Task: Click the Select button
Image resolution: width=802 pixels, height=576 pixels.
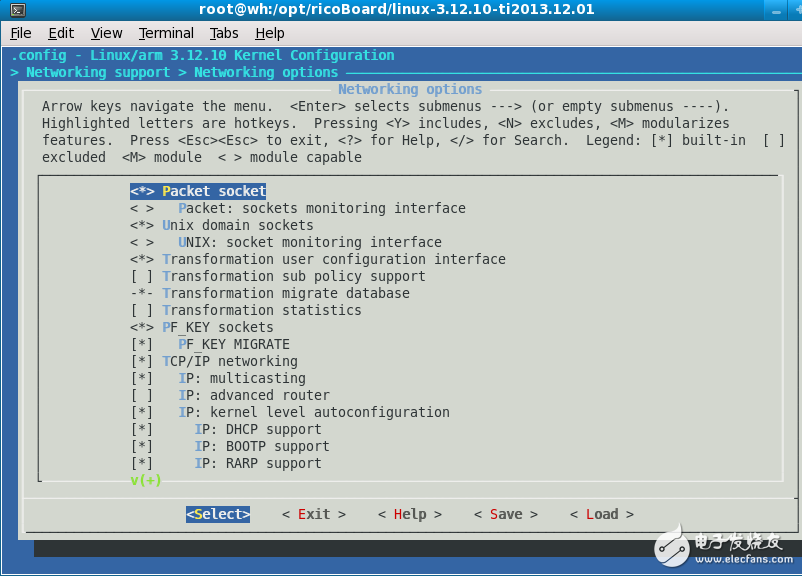Action: coord(218,514)
